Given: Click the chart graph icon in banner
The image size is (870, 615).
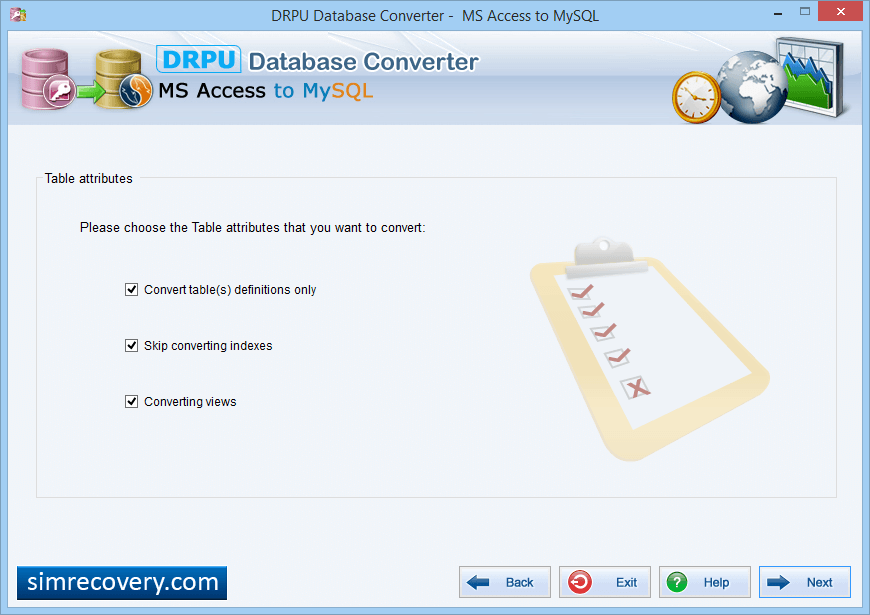Looking at the screenshot, I should tap(810, 75).
